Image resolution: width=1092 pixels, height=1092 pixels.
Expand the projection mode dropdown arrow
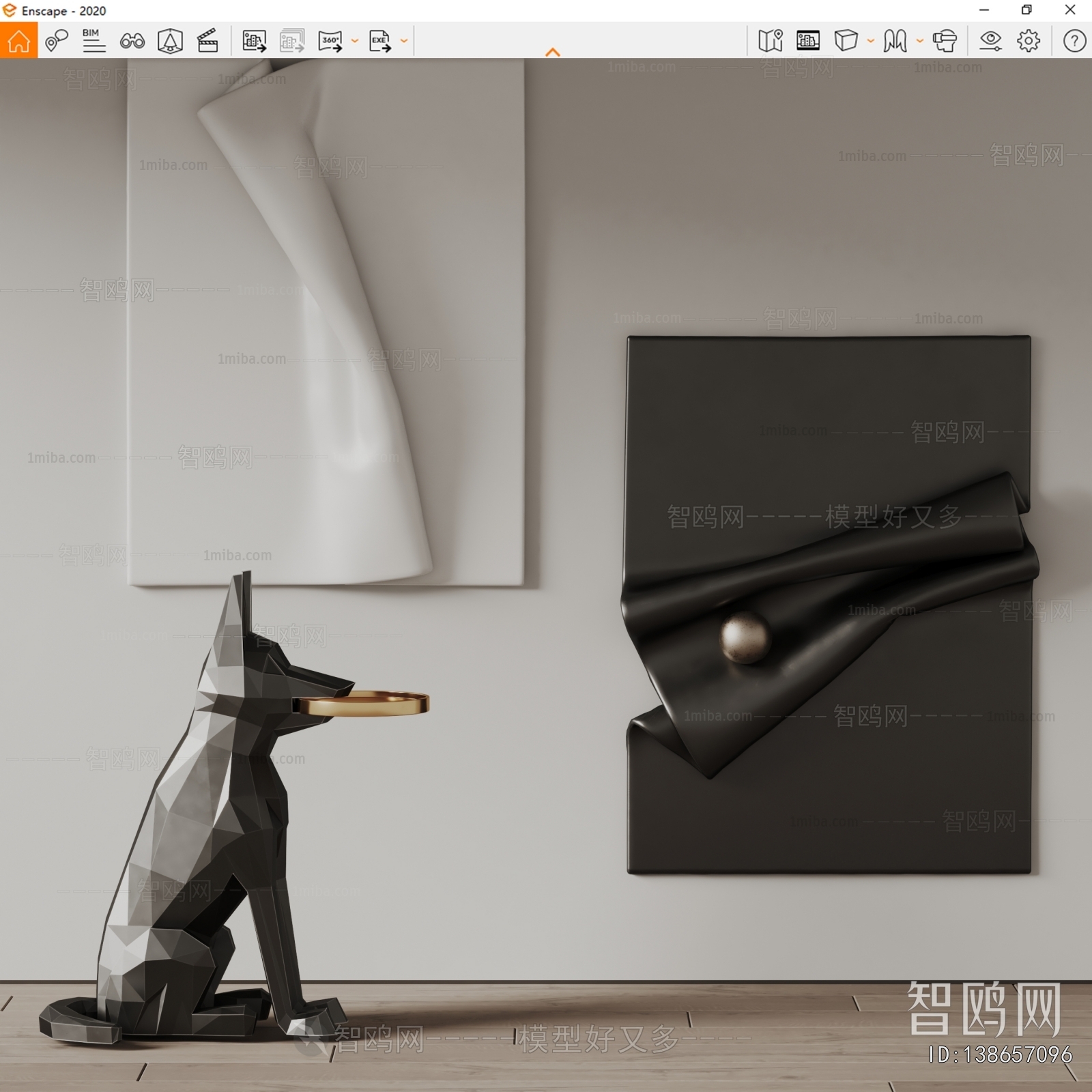pyautogui.click(x=870, y=41)
